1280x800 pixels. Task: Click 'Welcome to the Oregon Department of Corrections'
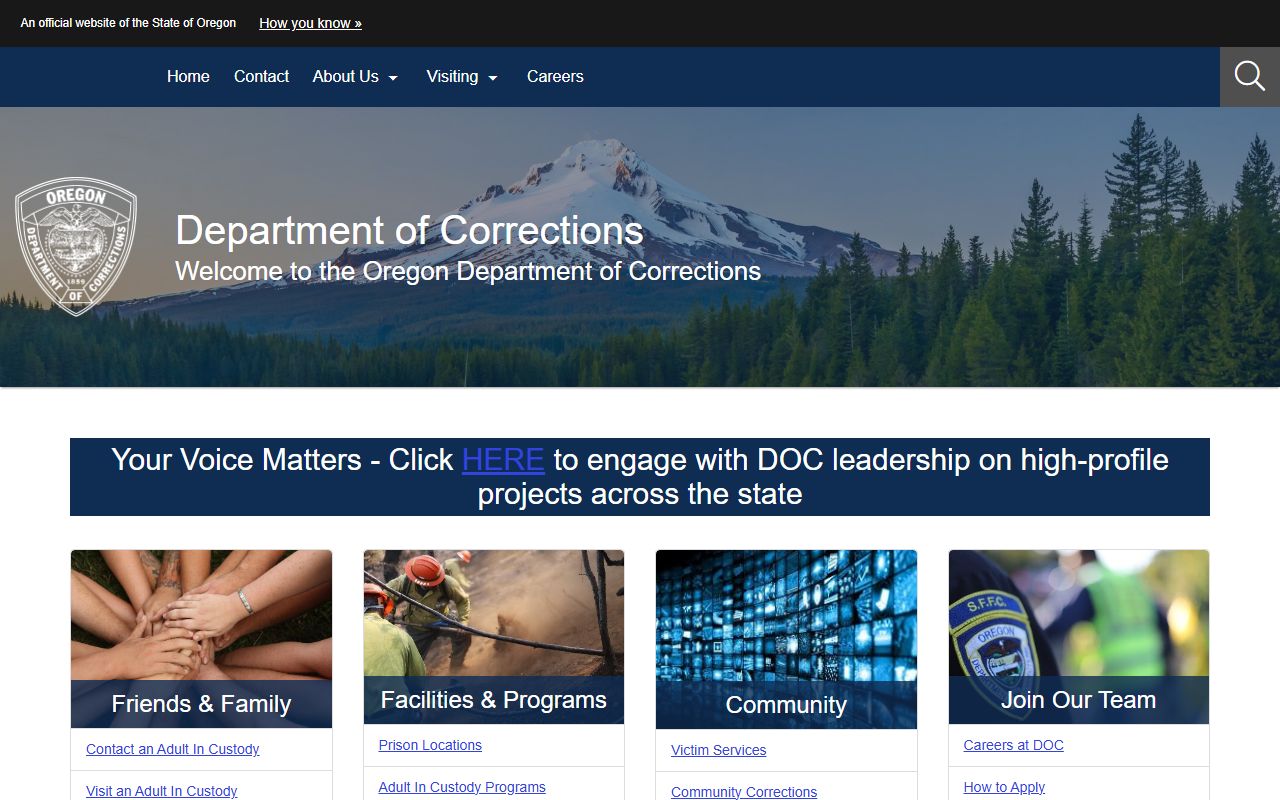pos(468,271)
